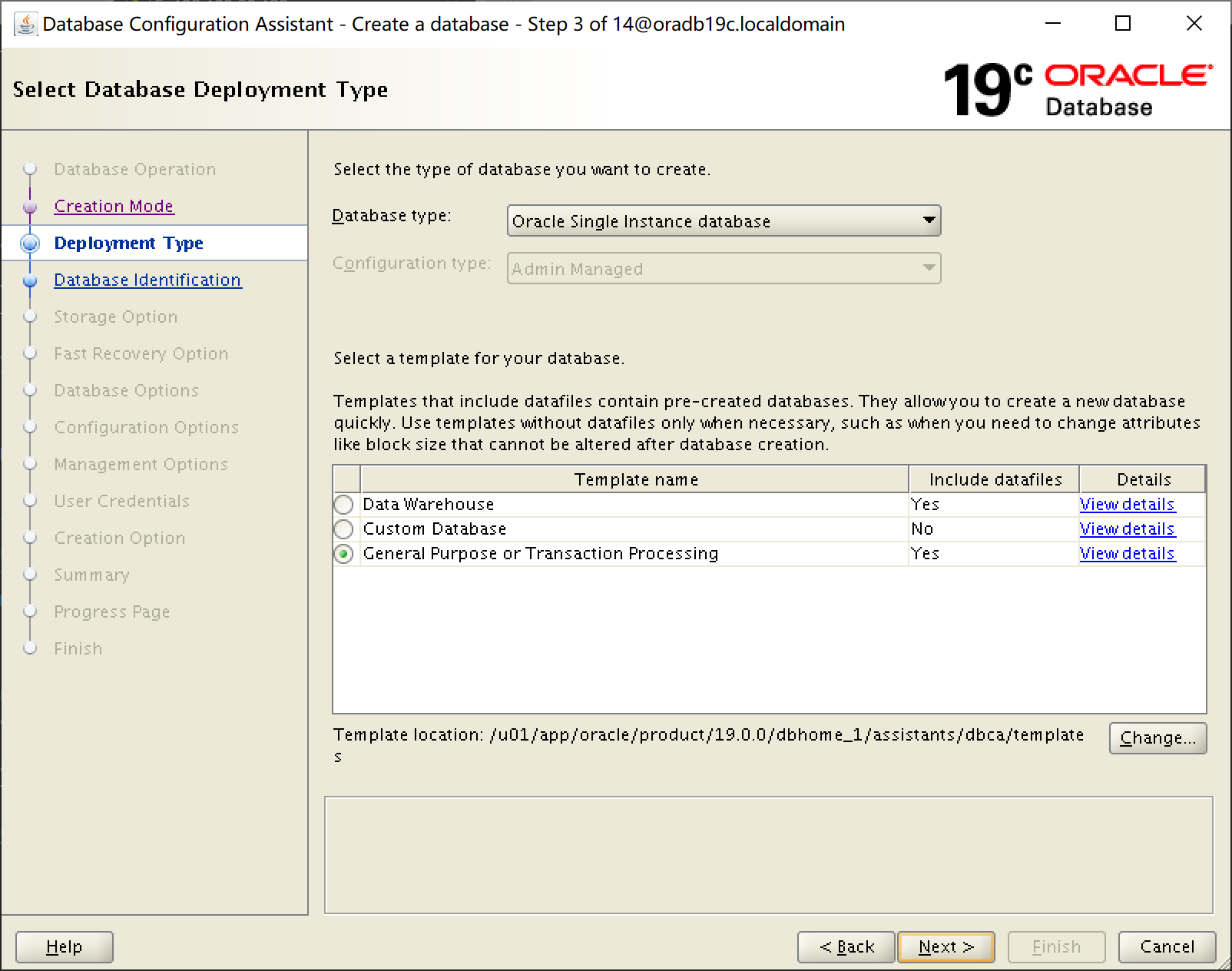Image resolution: width=1232 pixels, height=971 pixels.
Task: Open Help for this wizard
Action: [64, 946]
